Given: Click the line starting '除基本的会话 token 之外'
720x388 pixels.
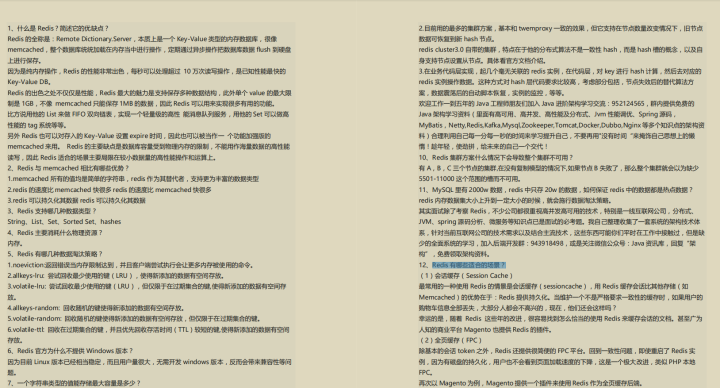Looking at the screenshot, I should tap(557, 350).
